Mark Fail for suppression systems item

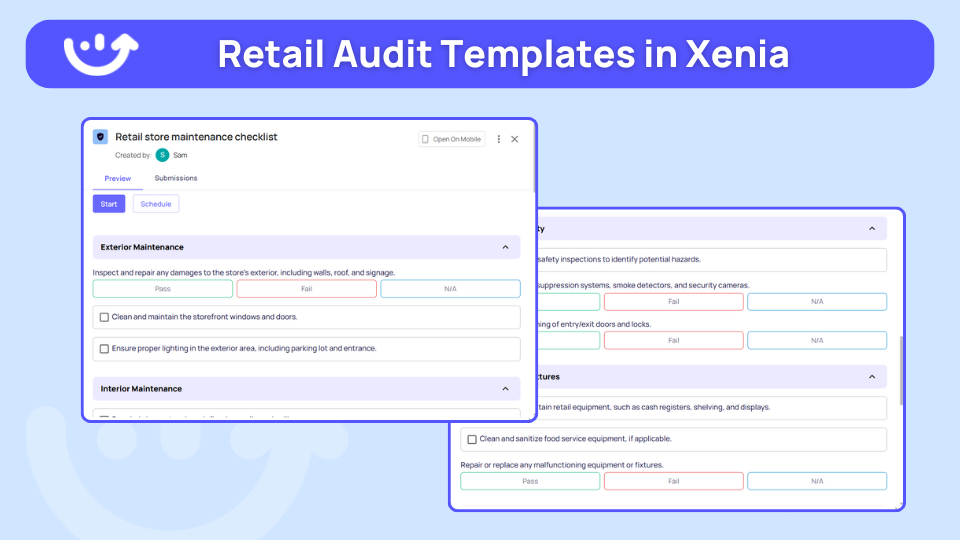click(674, 302)
